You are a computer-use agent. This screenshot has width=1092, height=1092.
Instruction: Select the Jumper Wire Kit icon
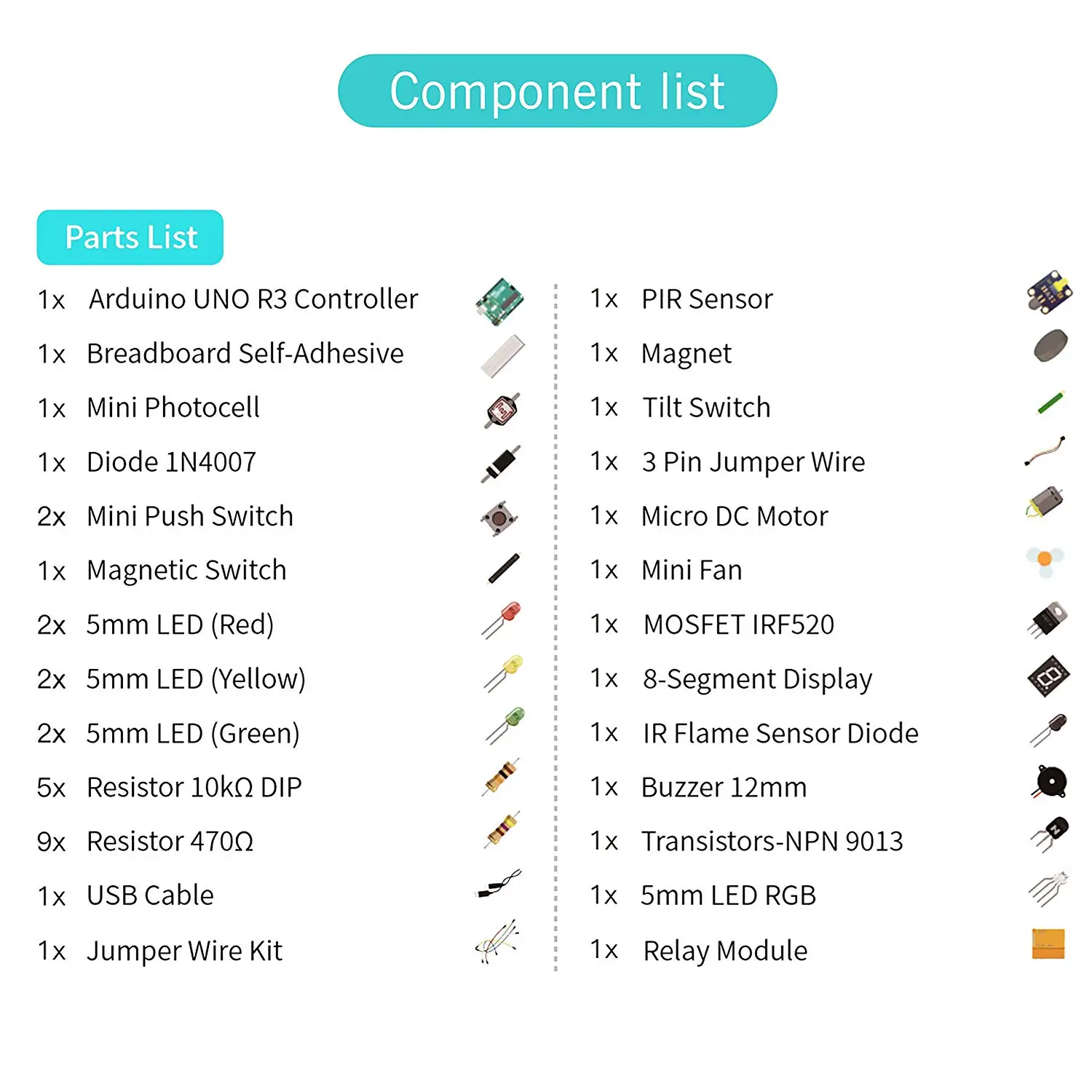[497, 941]
